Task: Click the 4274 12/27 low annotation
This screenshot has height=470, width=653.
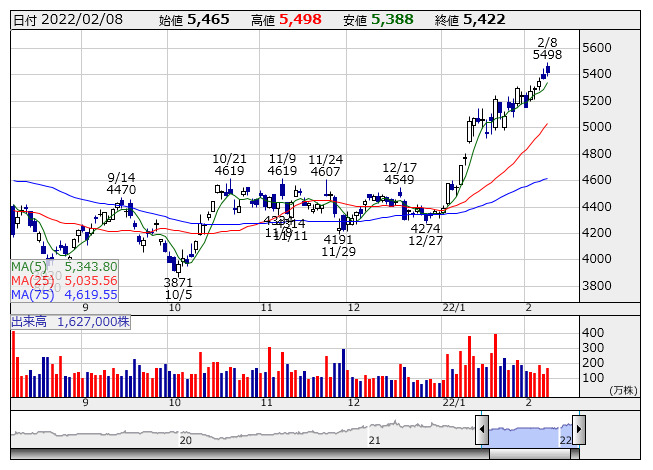Action: 425,234
